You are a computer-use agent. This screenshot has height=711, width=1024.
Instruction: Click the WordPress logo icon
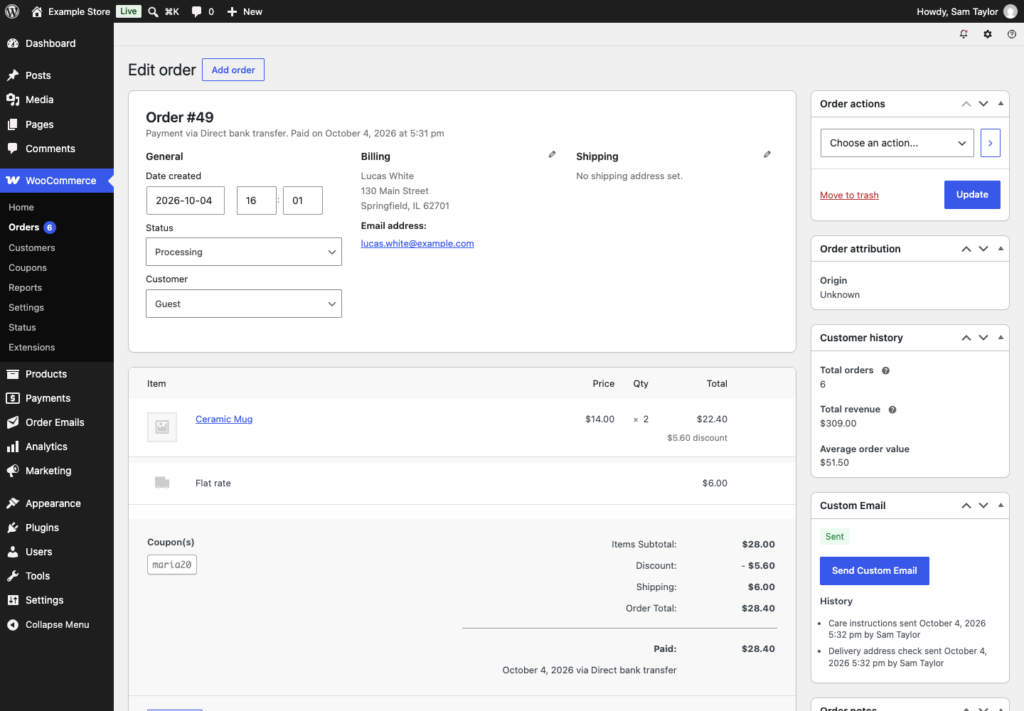coord(12,12)
